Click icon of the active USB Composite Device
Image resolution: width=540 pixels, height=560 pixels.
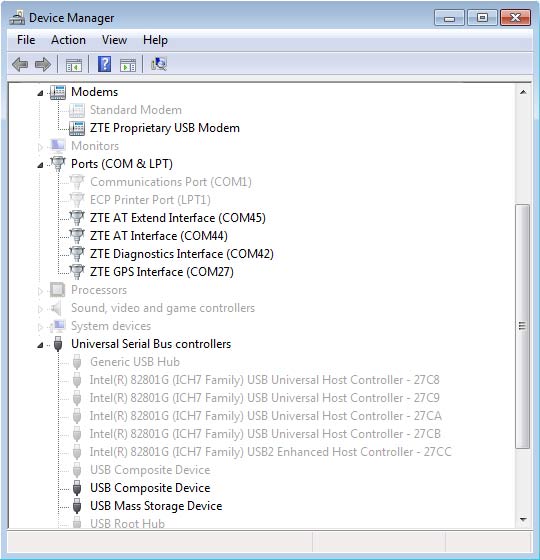(x=77, y=488)
